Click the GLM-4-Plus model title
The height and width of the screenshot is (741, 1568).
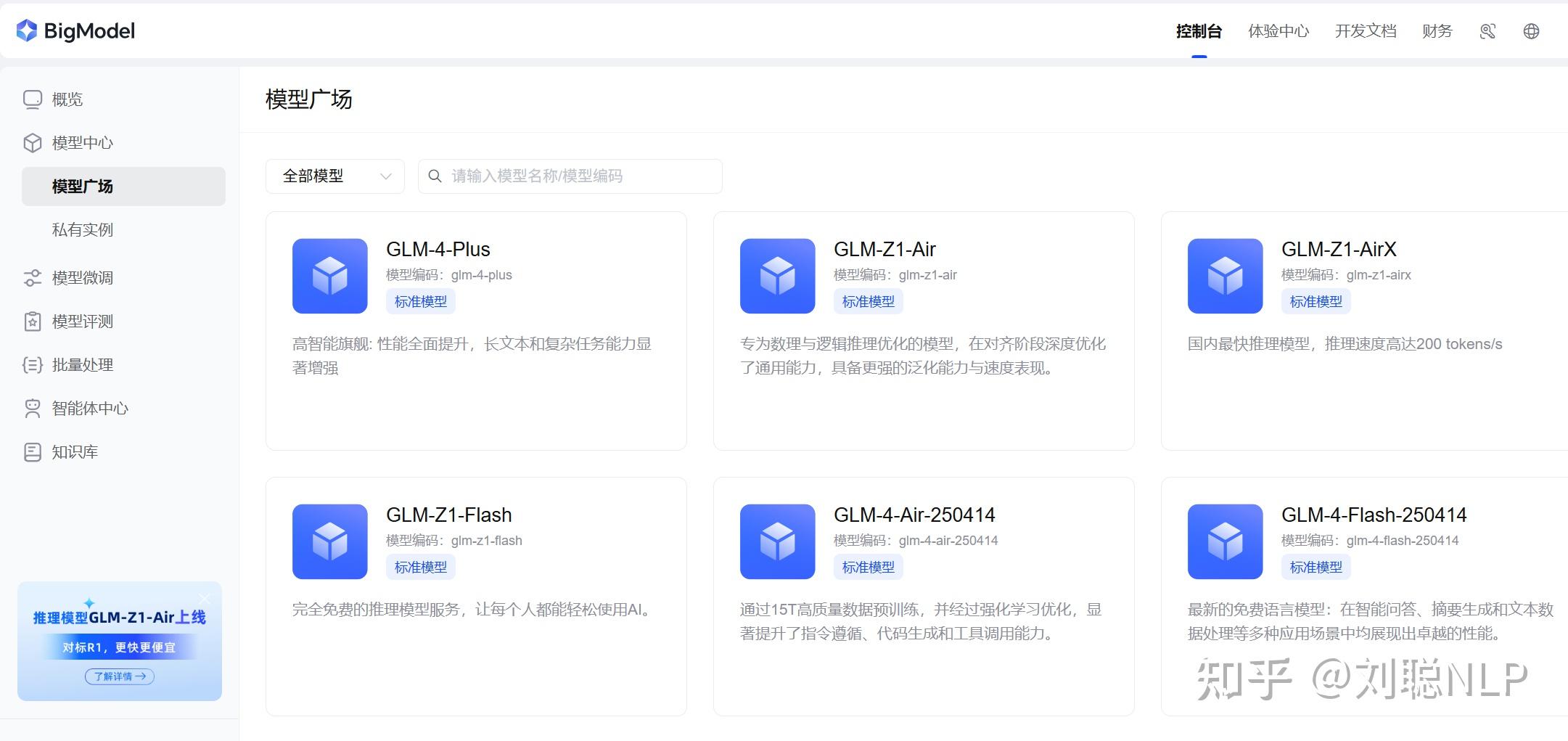point(438,250)
